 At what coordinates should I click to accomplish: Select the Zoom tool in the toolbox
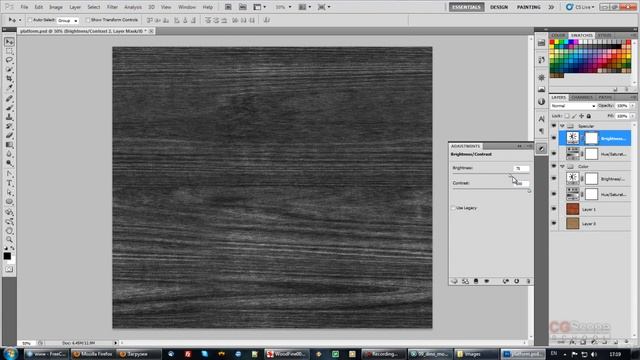[9, 240]
